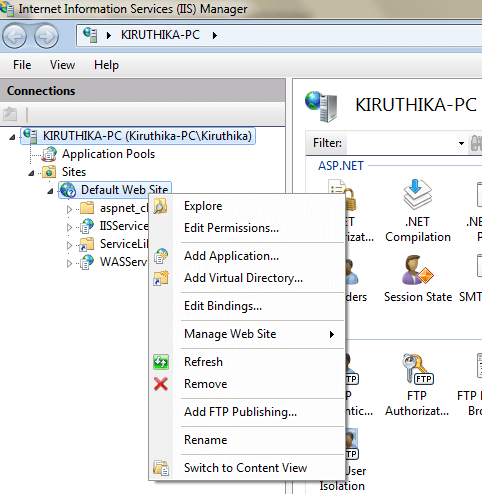The image size is (482, 494).
Task: Click the Back navigation arrow button
Action: click(14, 36)
